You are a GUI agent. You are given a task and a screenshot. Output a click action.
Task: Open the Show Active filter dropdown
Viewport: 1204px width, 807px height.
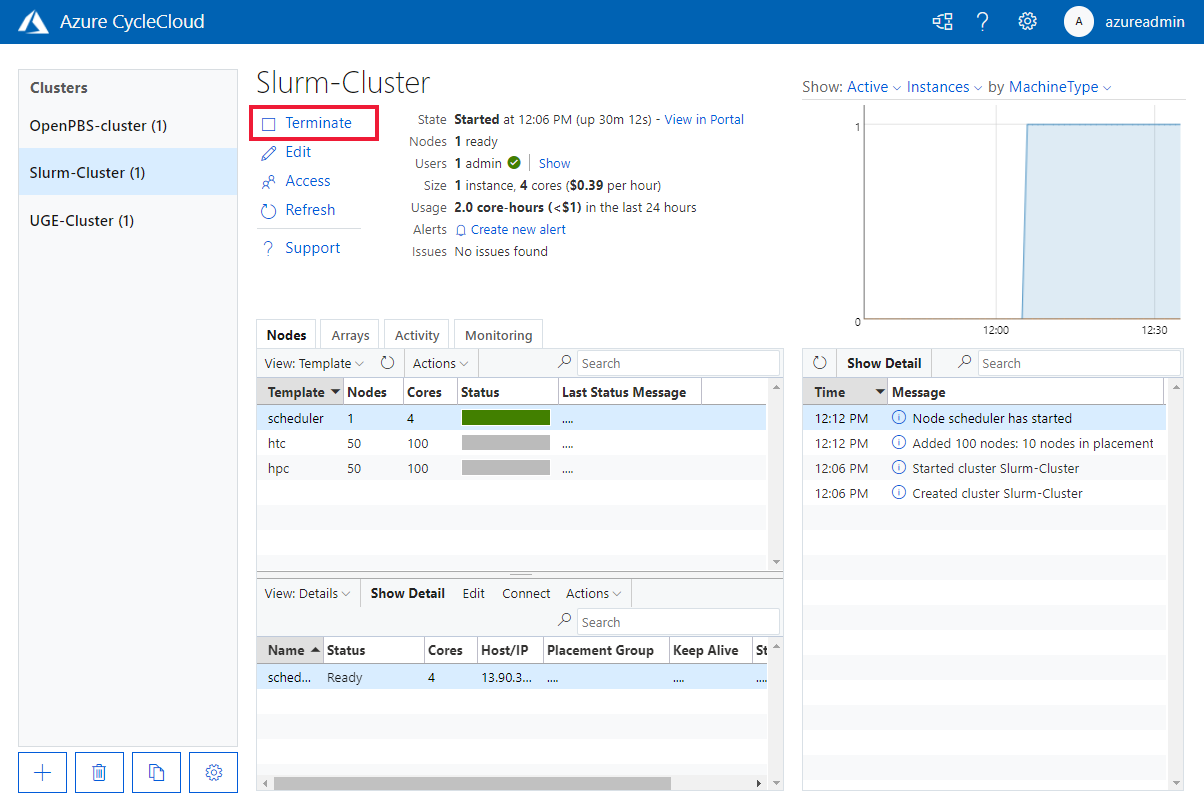tap(867, 87)
